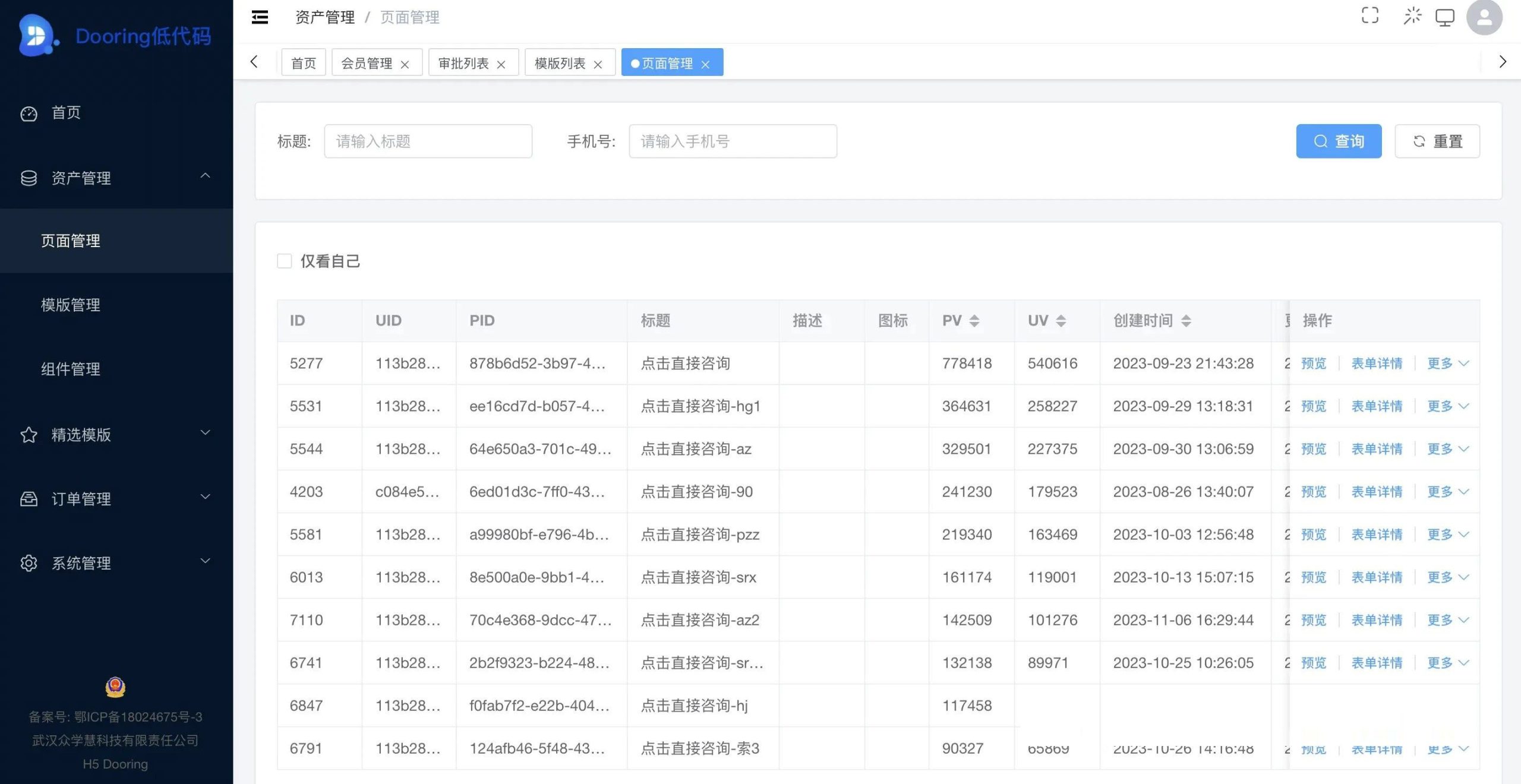The width and height of the screenshot is (1521, 784).
Task: Click the sparkle theme icon in header
Action: (1412, 16)
